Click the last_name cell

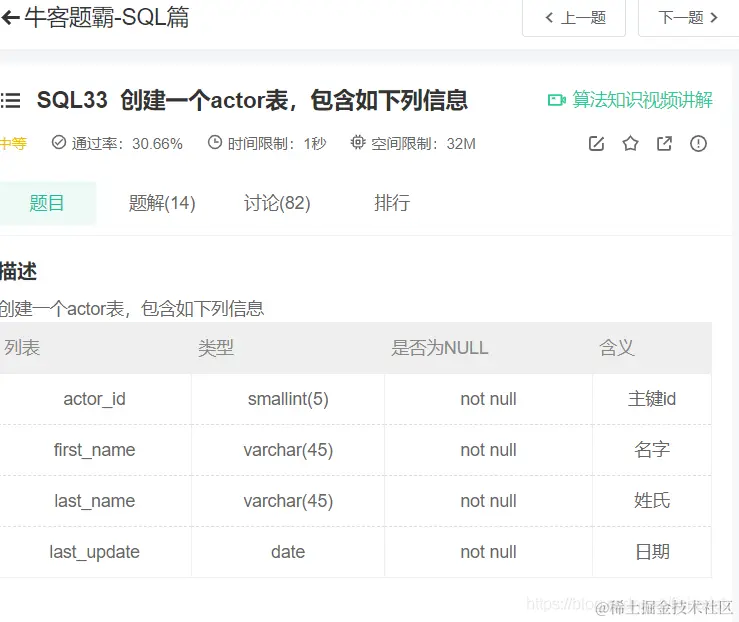click(x=95, y=501)
